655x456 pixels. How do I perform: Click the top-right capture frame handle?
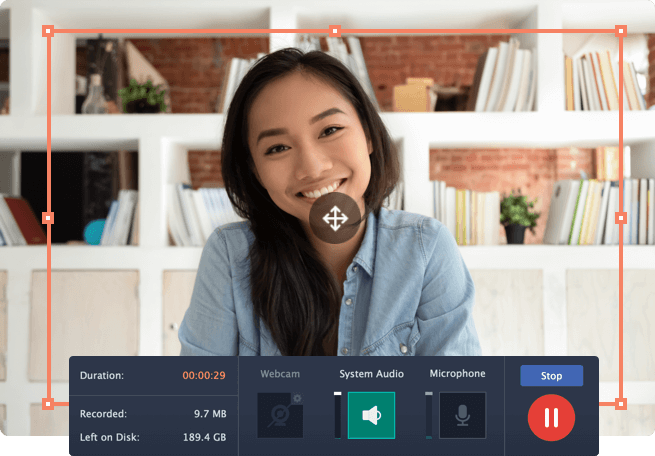tap(621, 31)
